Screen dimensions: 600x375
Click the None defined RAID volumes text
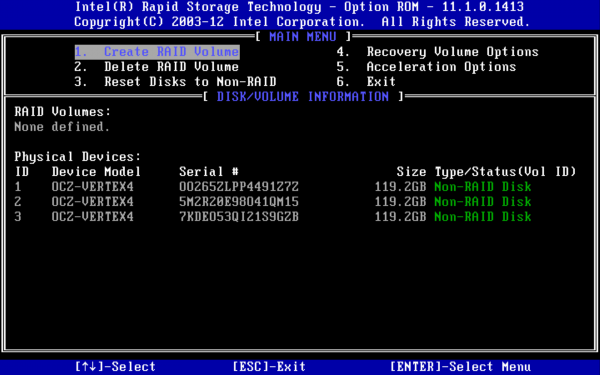tap(62, 127)
